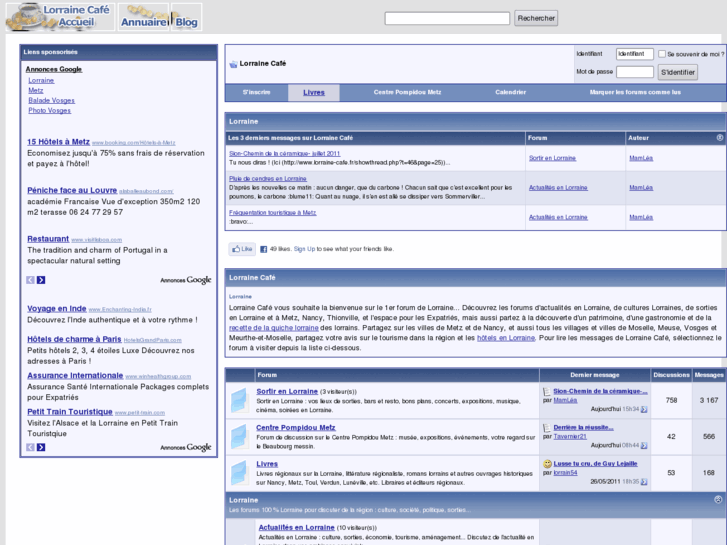The width and height of the screenshot is (727, 545).
Task: Open Centre Pompidou Metz forum title link
Action: pos(296,428)
